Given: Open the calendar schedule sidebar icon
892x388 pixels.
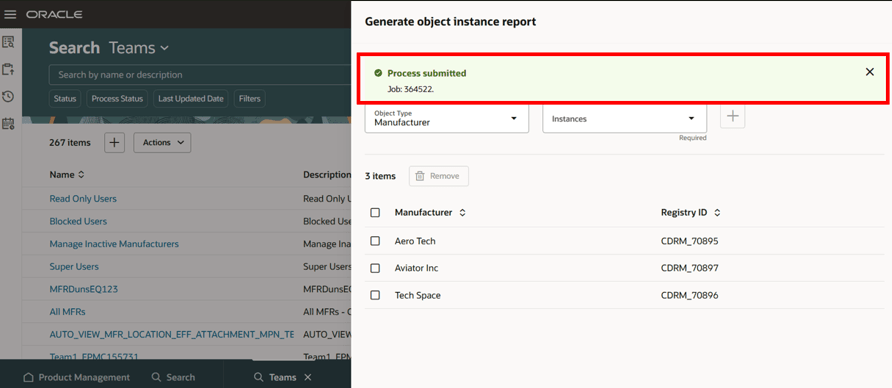Looking at the screenshot, I should (x=8, y=123).
